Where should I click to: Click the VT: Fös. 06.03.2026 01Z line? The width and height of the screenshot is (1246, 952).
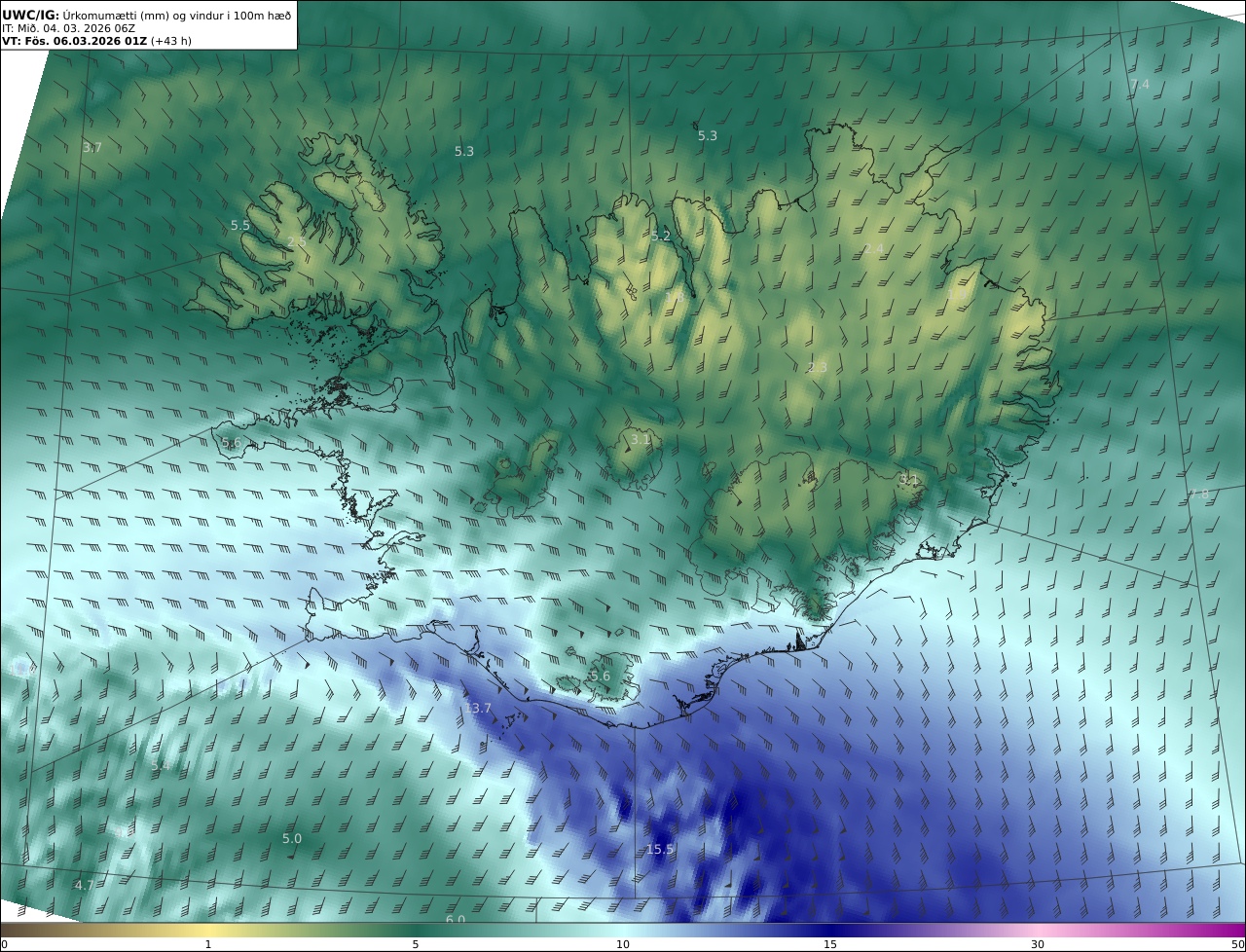(x=96, y=41)
